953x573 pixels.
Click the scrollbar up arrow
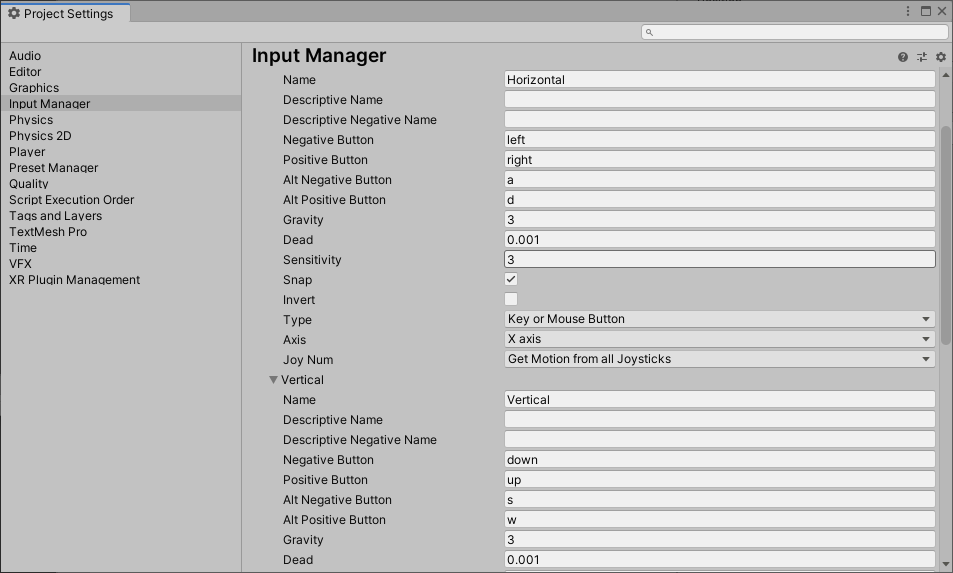(945, 75)
